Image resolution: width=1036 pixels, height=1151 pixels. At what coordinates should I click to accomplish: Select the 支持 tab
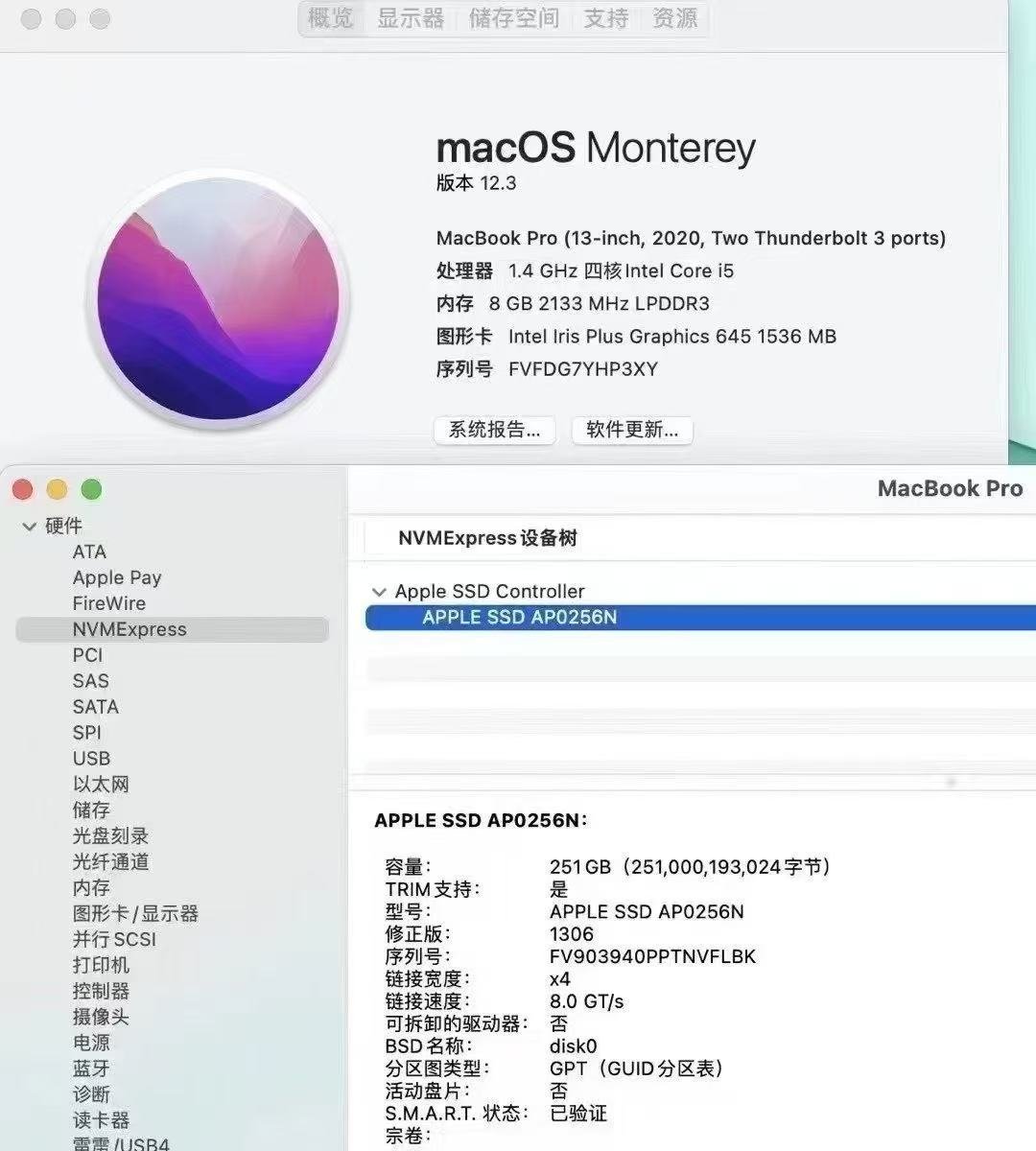point(606,18)
